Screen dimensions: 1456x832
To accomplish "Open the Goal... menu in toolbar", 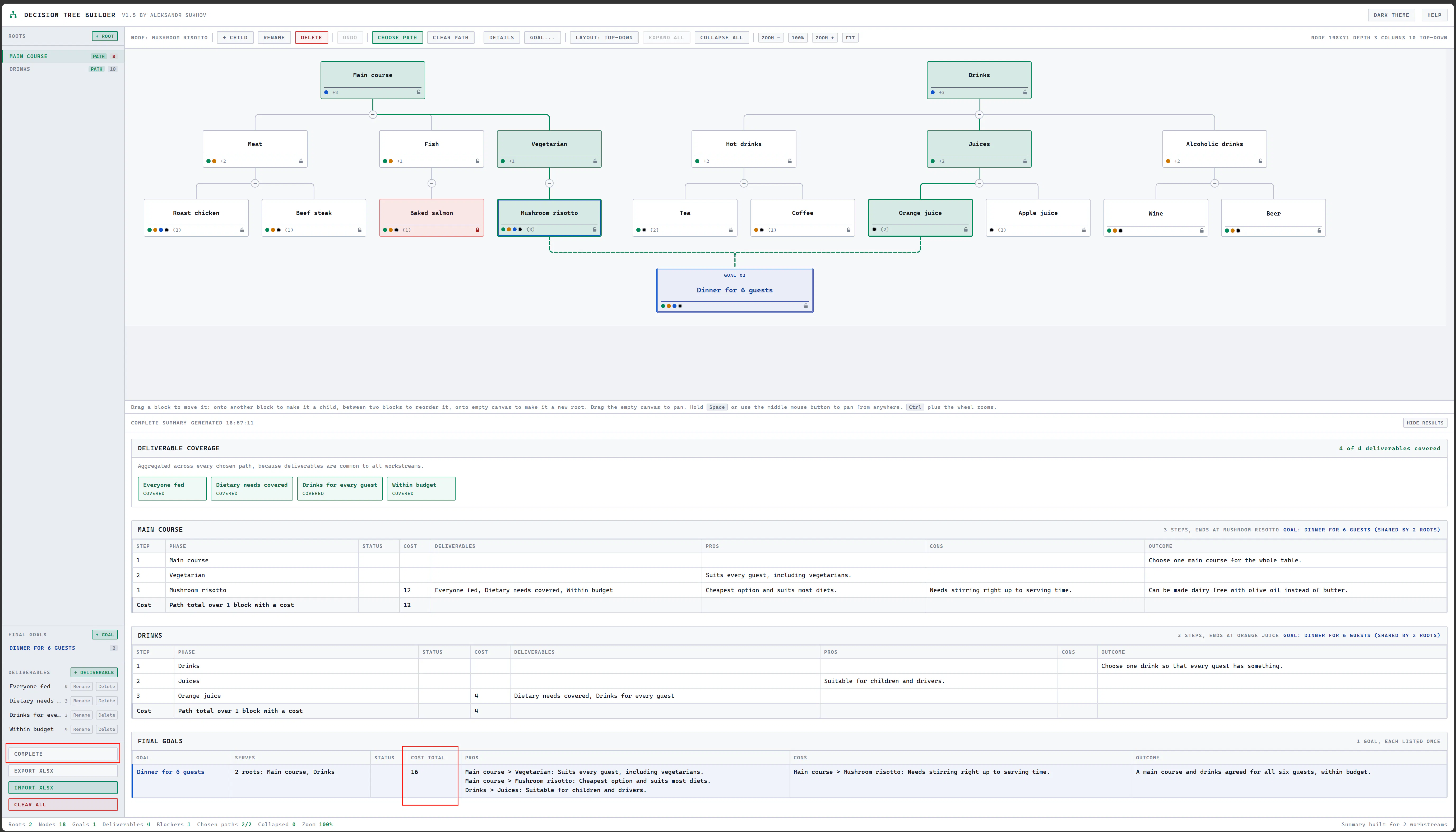I will pyautogui.click(x=542, y=38).
